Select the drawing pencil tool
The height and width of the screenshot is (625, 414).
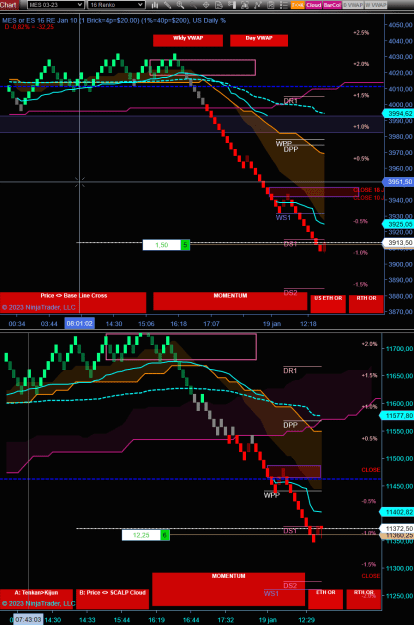[167, 5]
